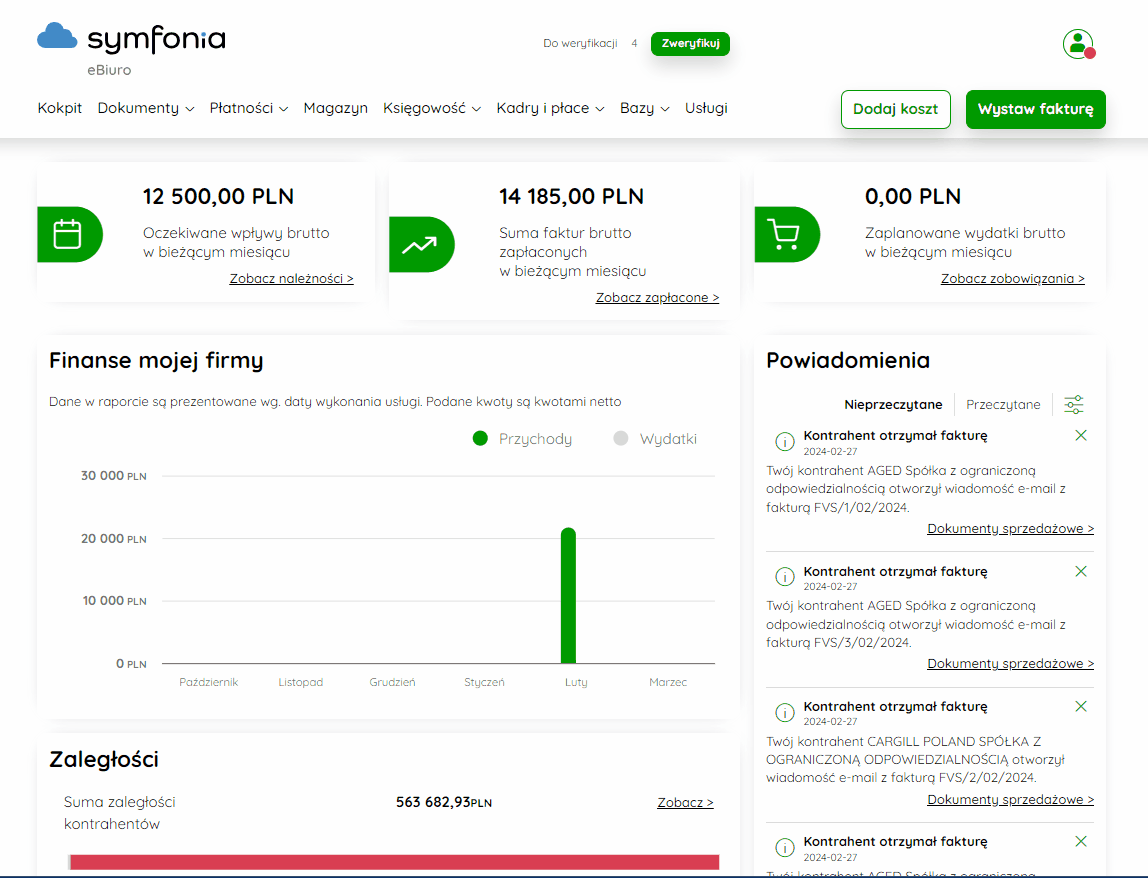Select the Nieprzeczytane notifications tab
Image resolution: width=1148 pixels, height=878 pixels.
892,404
